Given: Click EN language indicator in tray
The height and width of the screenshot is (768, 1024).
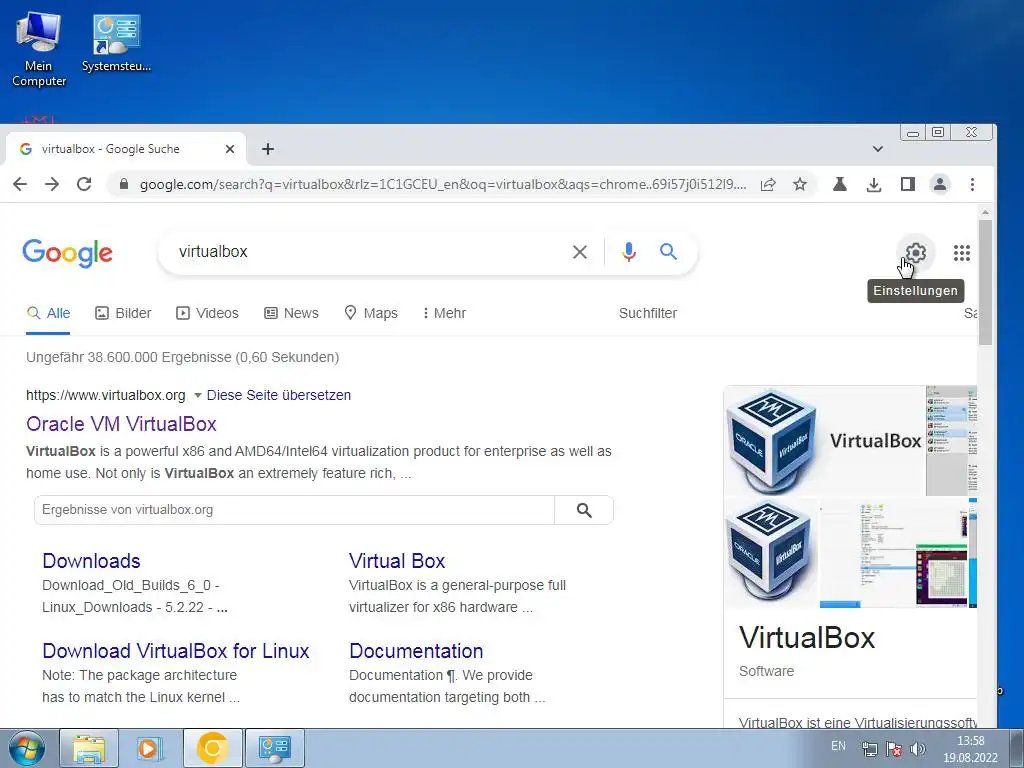Looking at the screenshot, I should [x=839, y=746].
